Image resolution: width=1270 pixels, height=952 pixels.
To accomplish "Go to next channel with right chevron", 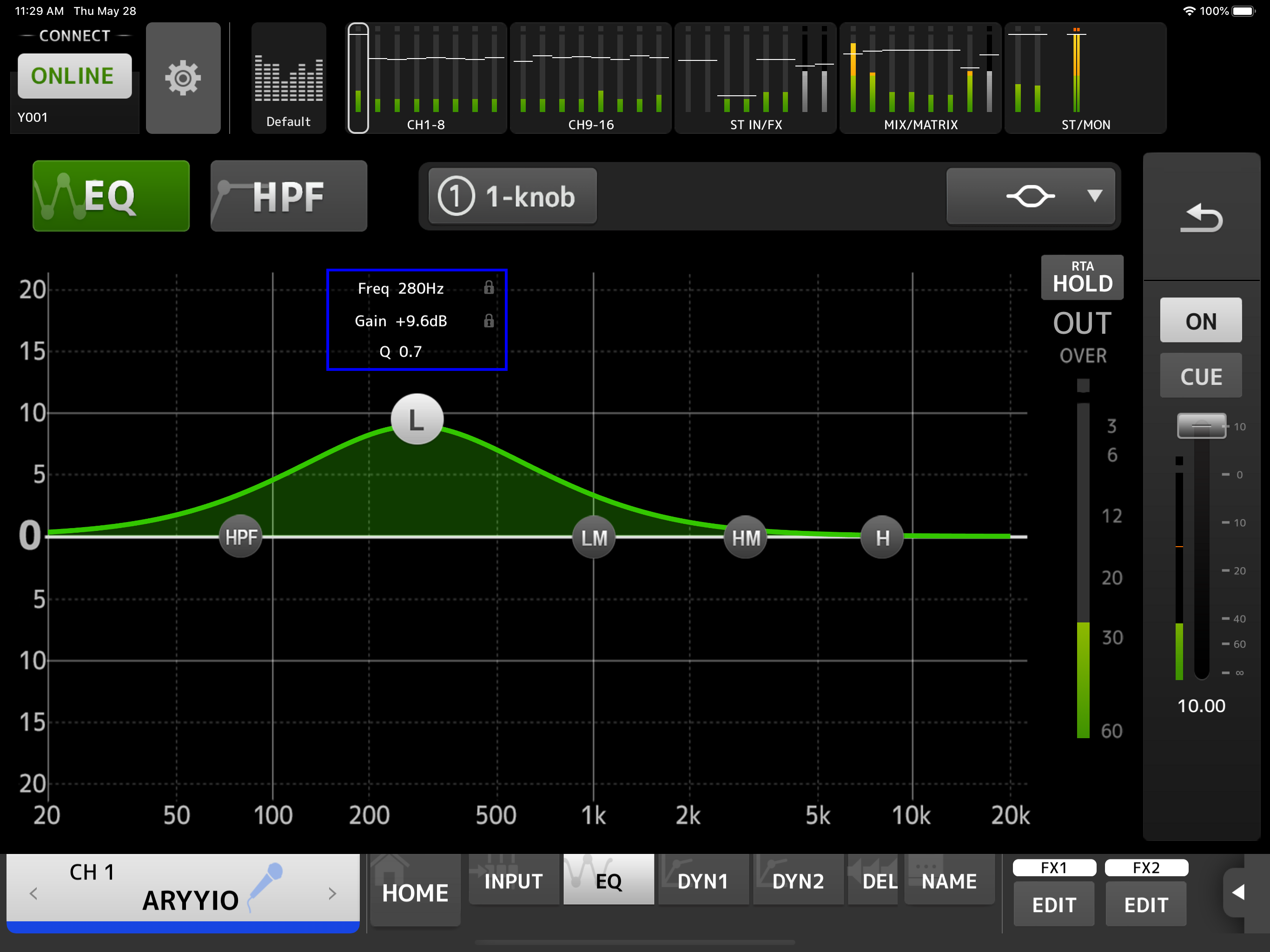I will [332, 893].
